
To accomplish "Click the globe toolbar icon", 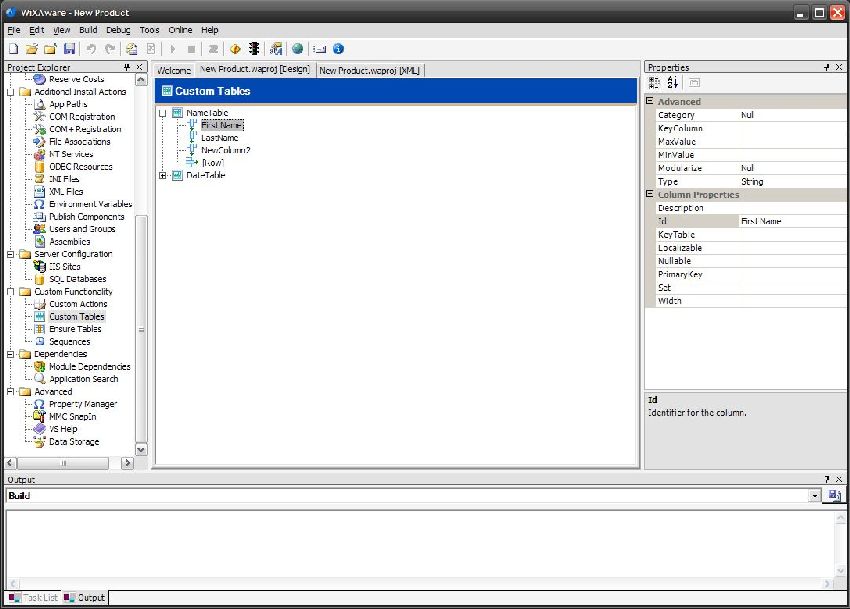I will coord(297,49).
